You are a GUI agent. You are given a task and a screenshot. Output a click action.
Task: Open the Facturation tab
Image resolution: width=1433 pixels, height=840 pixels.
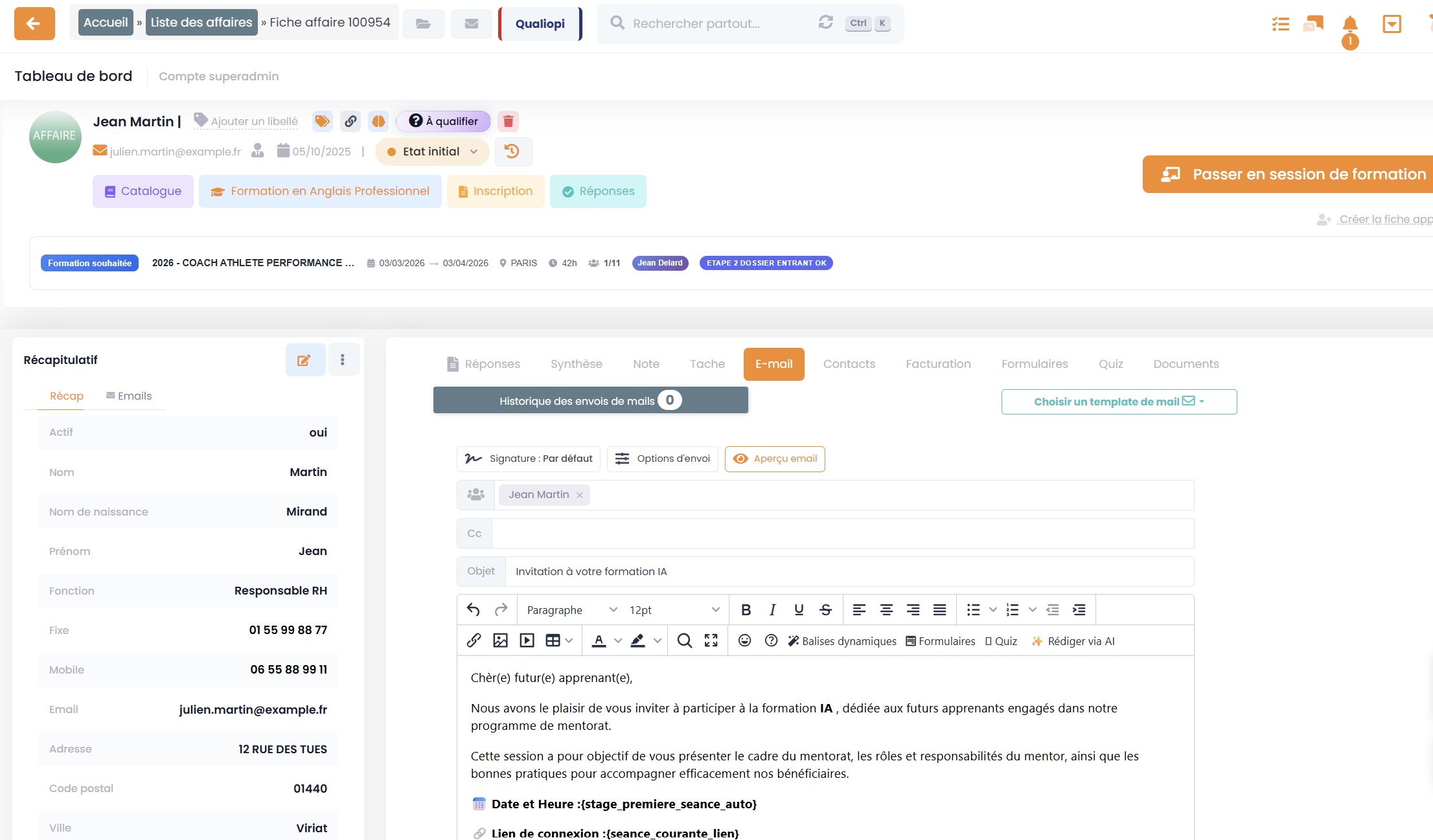click(938, 365)
